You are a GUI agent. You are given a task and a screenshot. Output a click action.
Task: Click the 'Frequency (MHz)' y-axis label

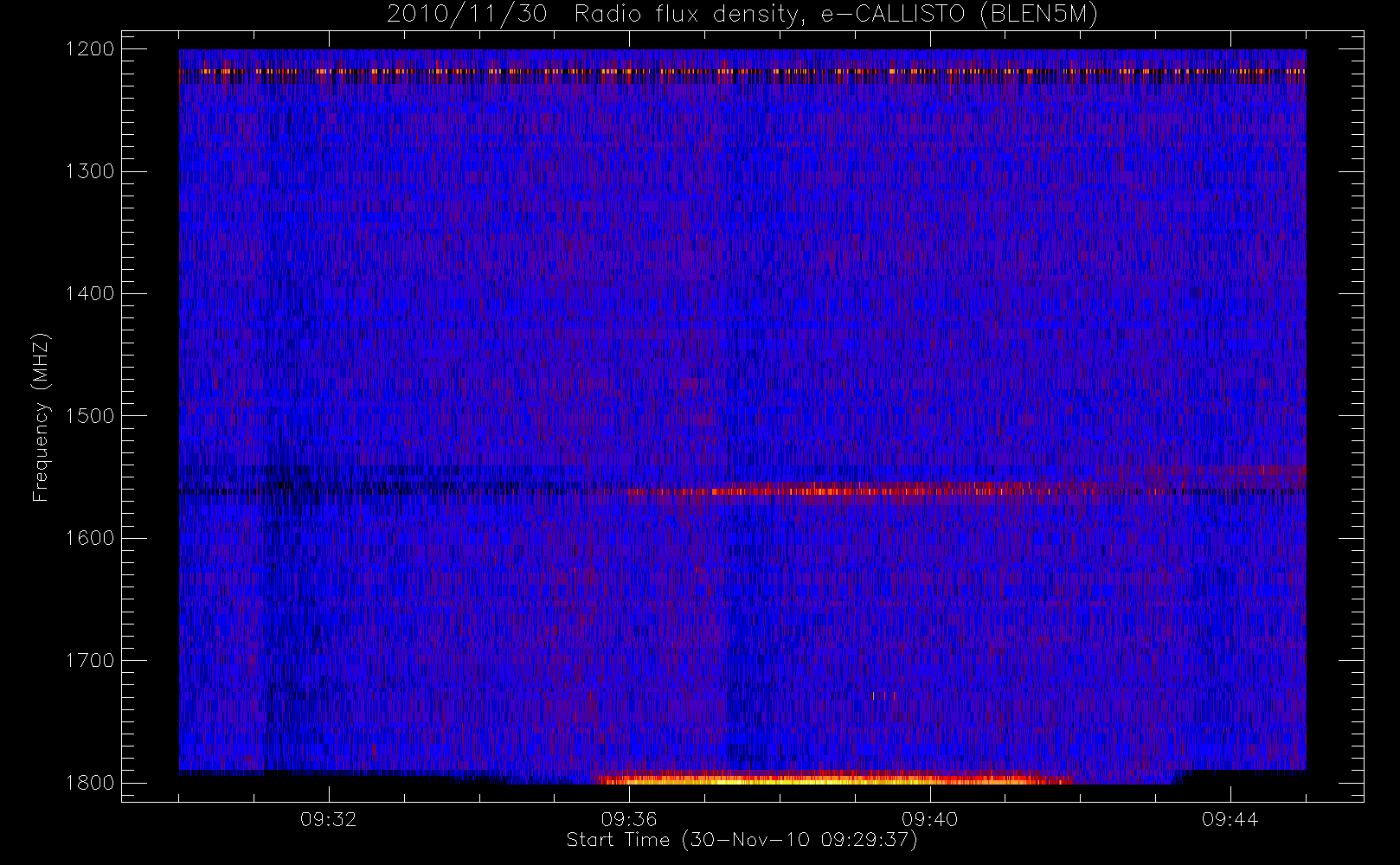[41, 417]
